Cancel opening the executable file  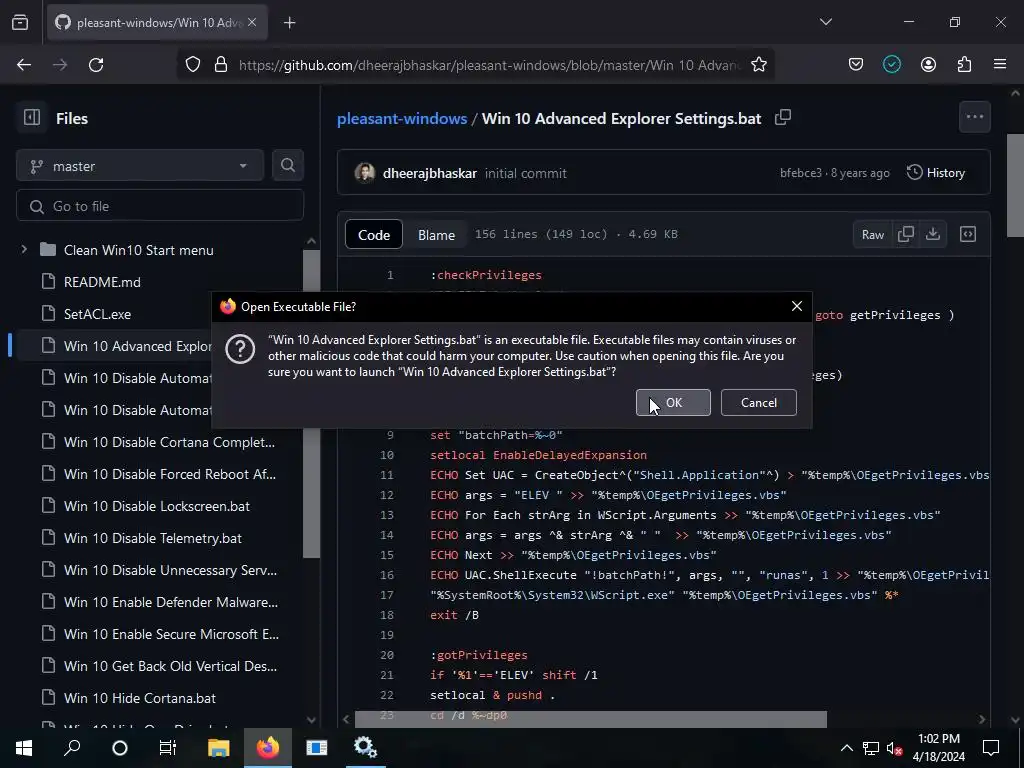758,402
